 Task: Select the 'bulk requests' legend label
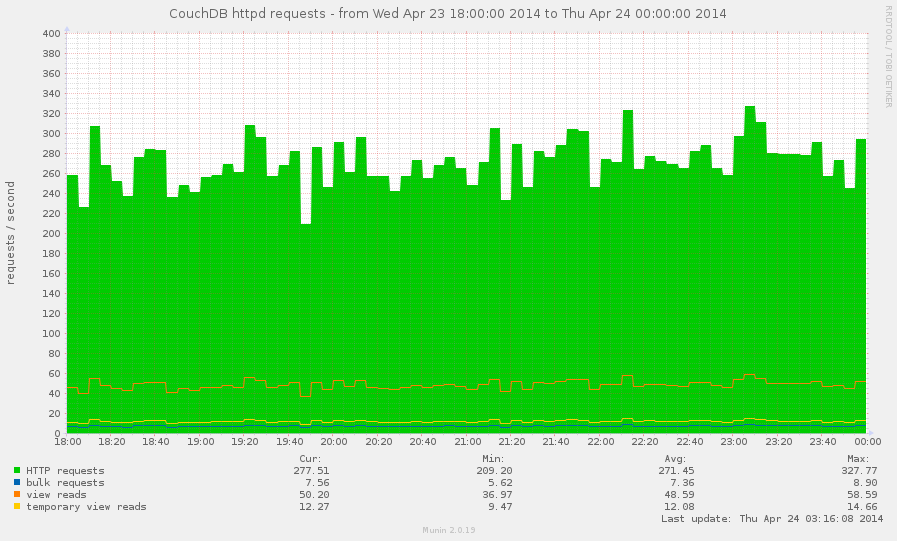pos(65,483)
